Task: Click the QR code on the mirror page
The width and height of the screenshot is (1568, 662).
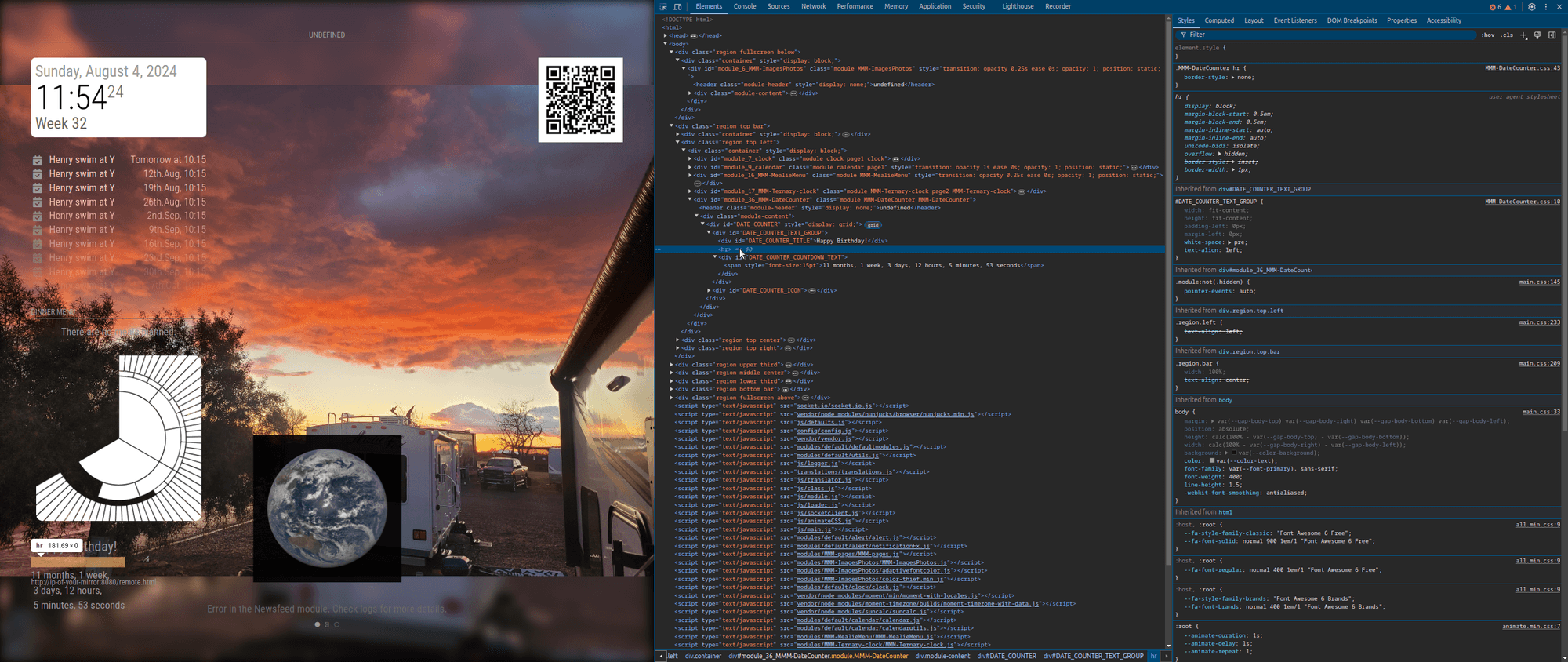Action: (580, 100)
